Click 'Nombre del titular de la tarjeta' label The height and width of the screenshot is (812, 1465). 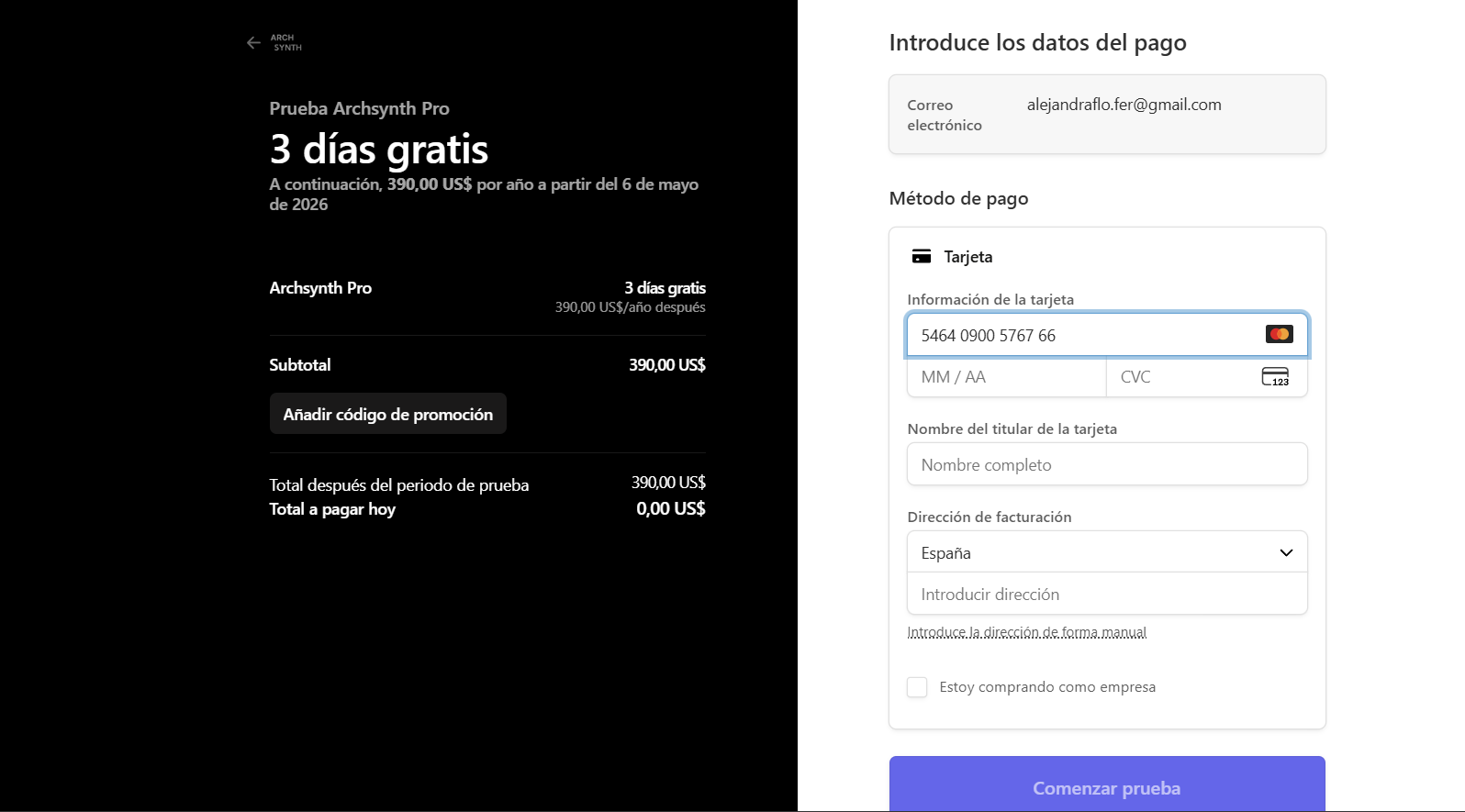point(1012,428)
